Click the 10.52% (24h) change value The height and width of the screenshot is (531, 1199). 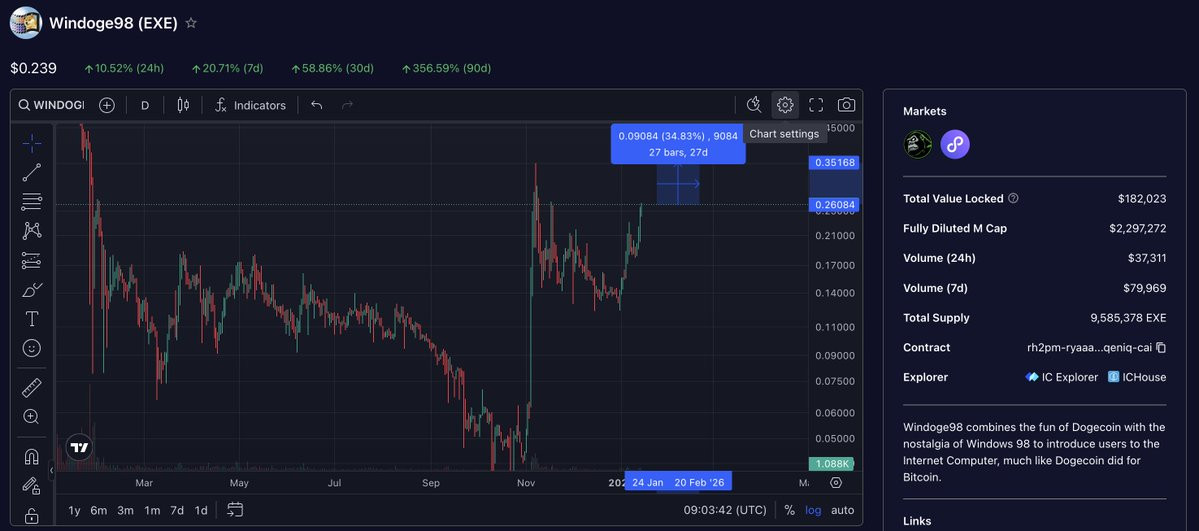point(124,68)
